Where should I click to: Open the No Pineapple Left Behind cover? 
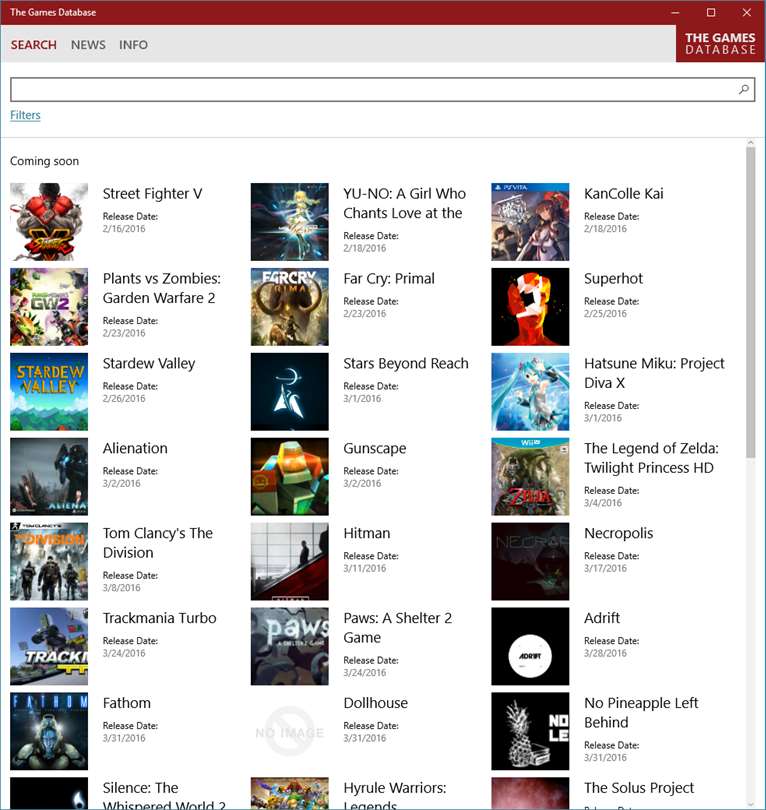click(x=530, y=731)
